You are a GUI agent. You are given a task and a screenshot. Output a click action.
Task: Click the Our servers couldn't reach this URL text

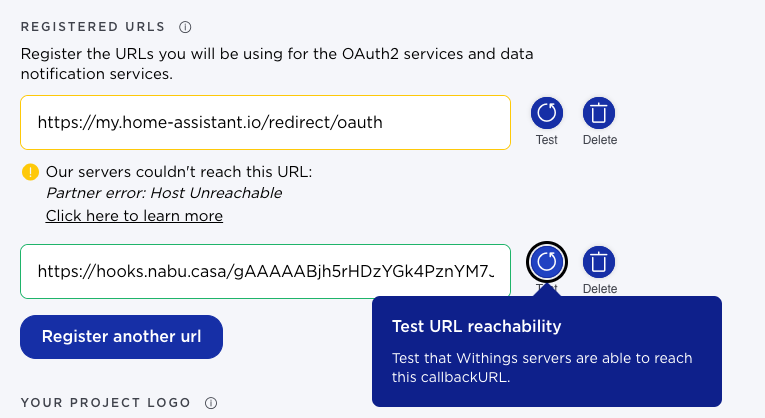(179, 172)
